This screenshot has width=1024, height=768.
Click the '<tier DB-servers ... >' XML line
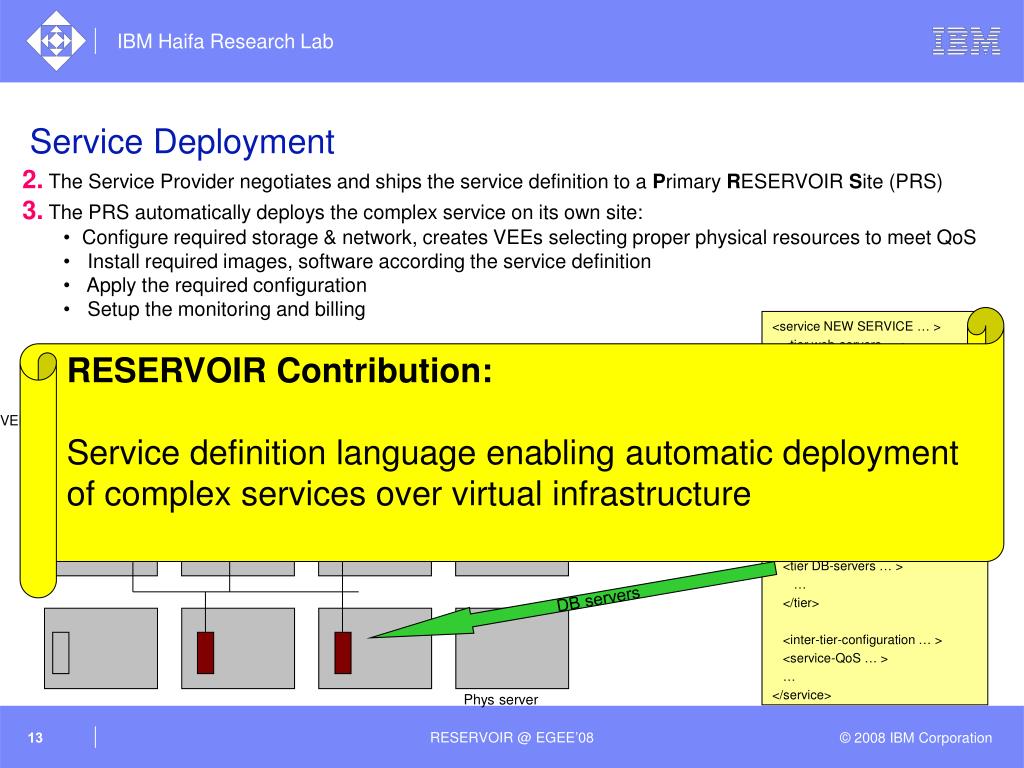point(842,567)
